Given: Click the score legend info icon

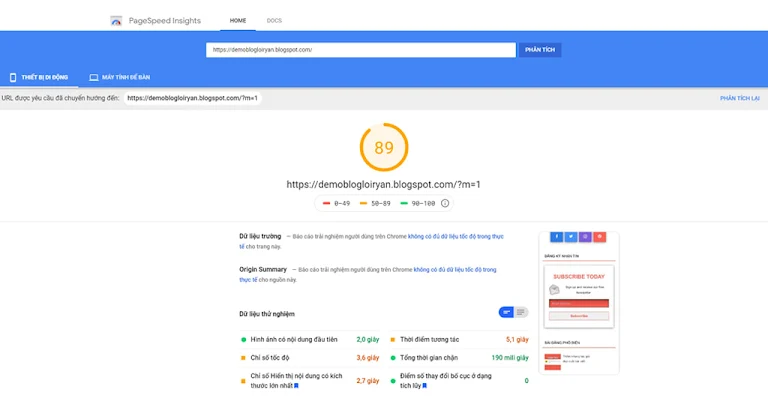Looking at the screenshot, I should point(445,203).
